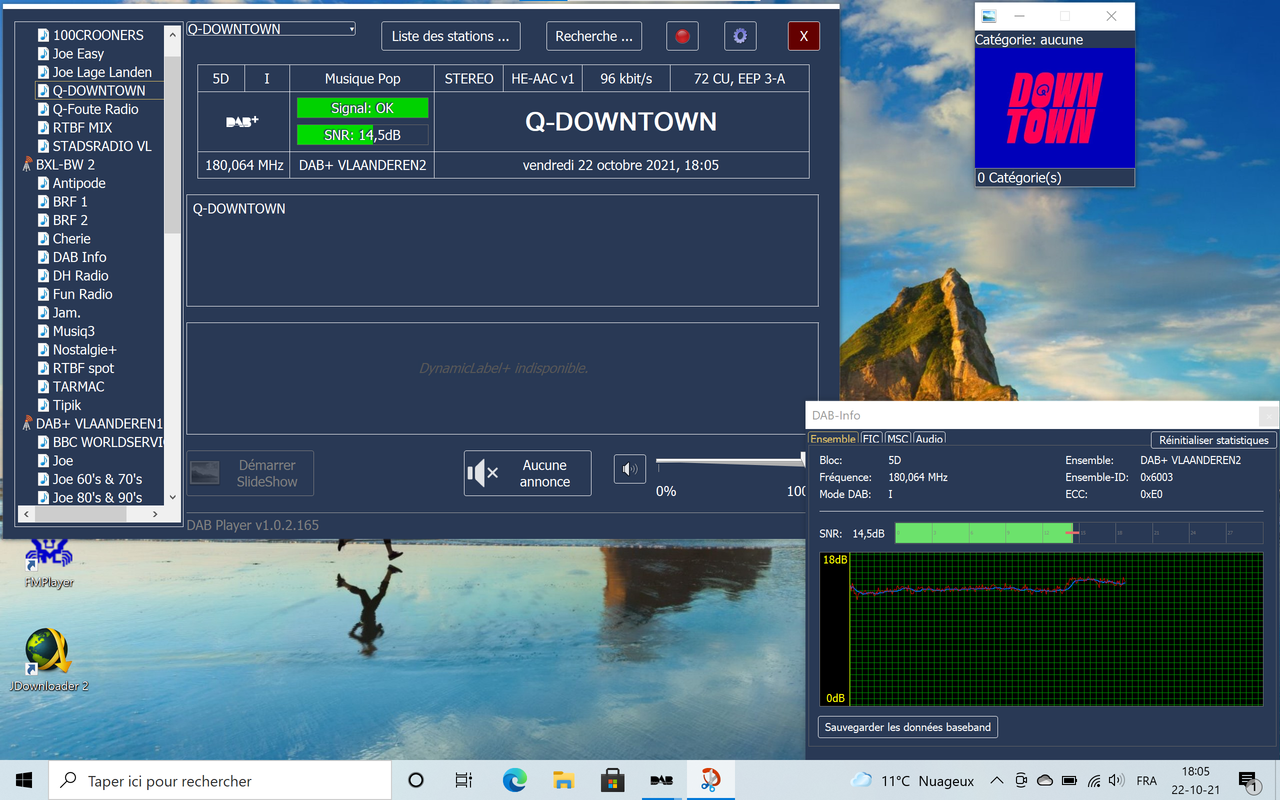Switch to Snipping tool taskbar icon
Screen dimensions: 1280x800
point(710,780)
